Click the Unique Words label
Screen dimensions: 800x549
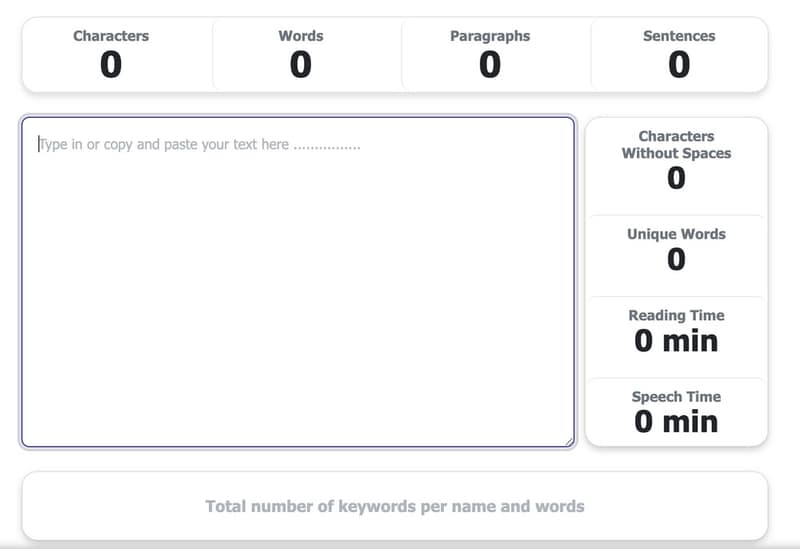[x=676, y=234]
